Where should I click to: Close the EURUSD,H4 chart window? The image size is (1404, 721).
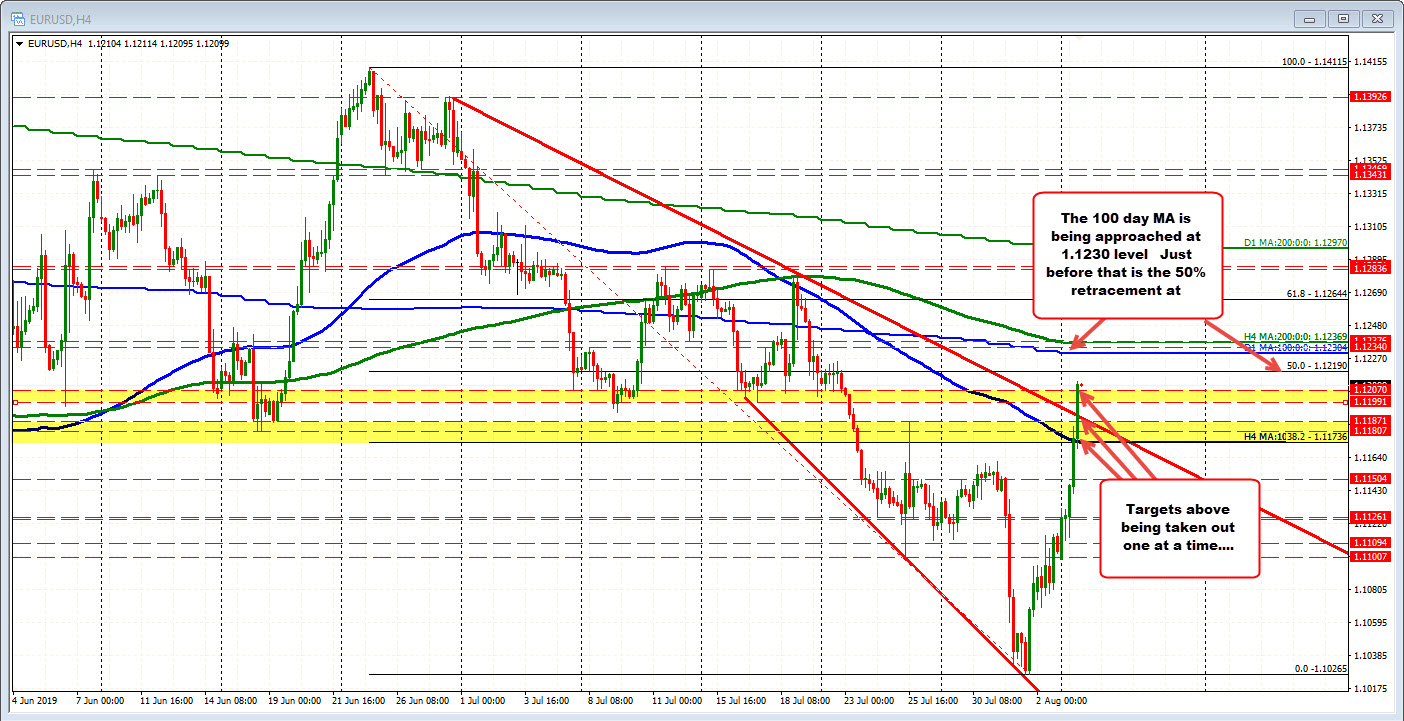point(1378,18)
